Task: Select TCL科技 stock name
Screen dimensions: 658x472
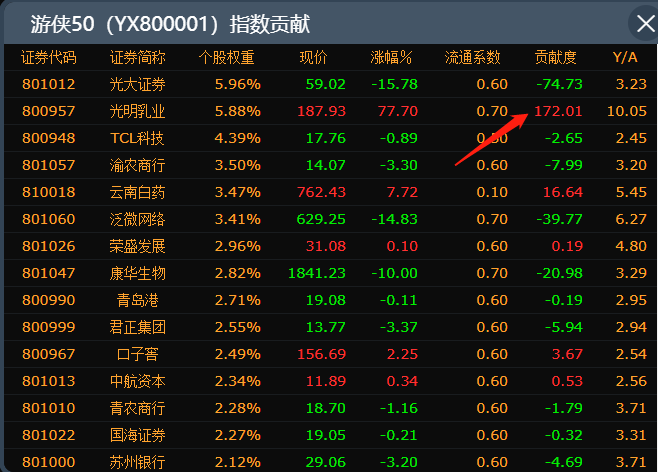Action: point(137,138)
